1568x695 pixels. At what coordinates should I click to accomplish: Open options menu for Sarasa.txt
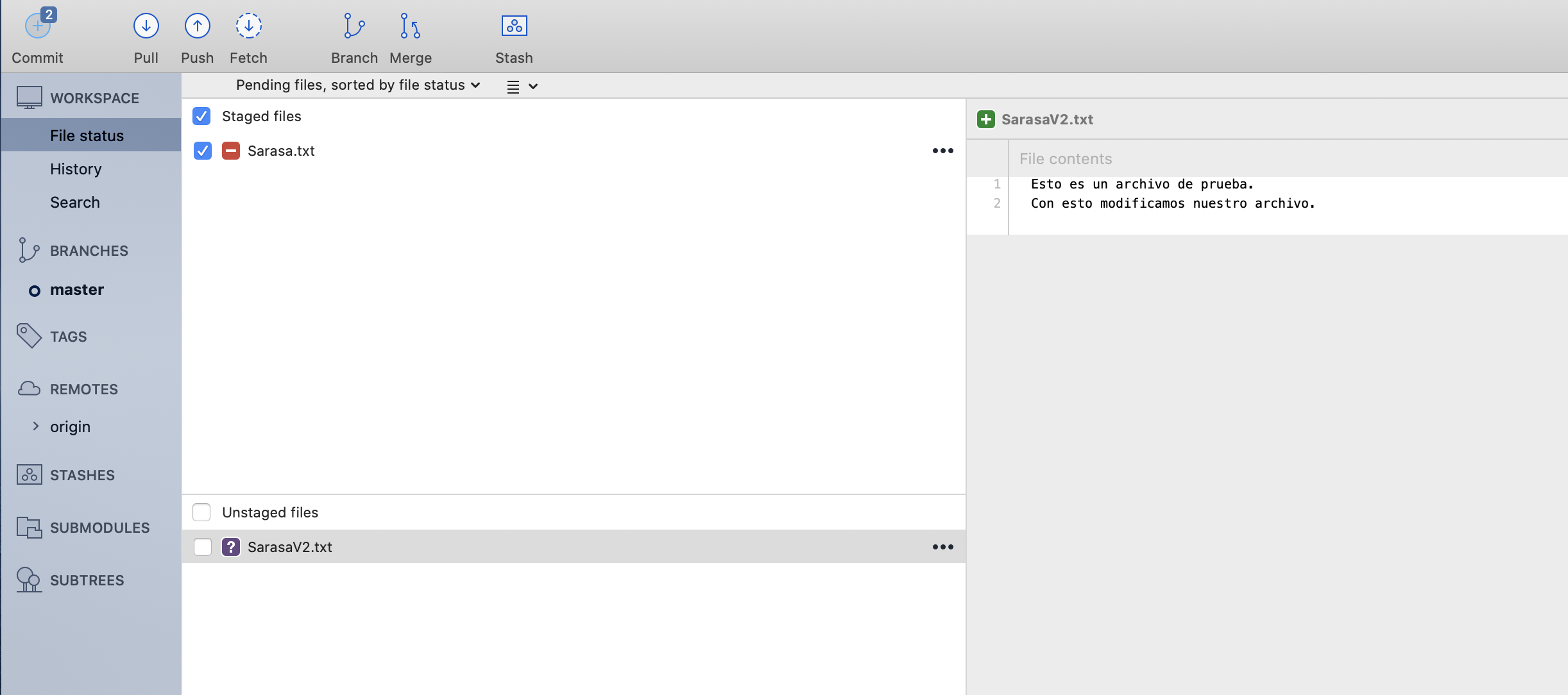pos(942,151)
